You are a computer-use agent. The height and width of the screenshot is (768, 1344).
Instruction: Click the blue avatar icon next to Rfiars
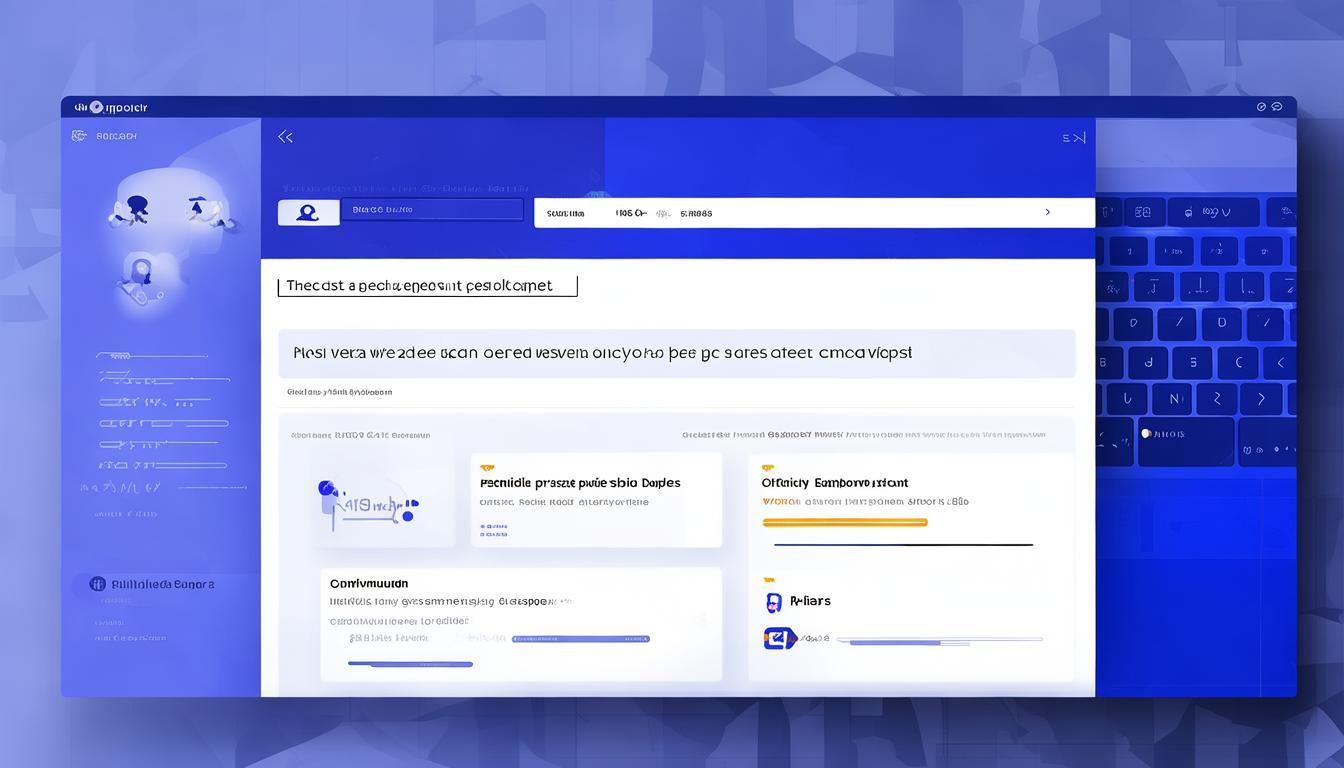pos(772,602)
